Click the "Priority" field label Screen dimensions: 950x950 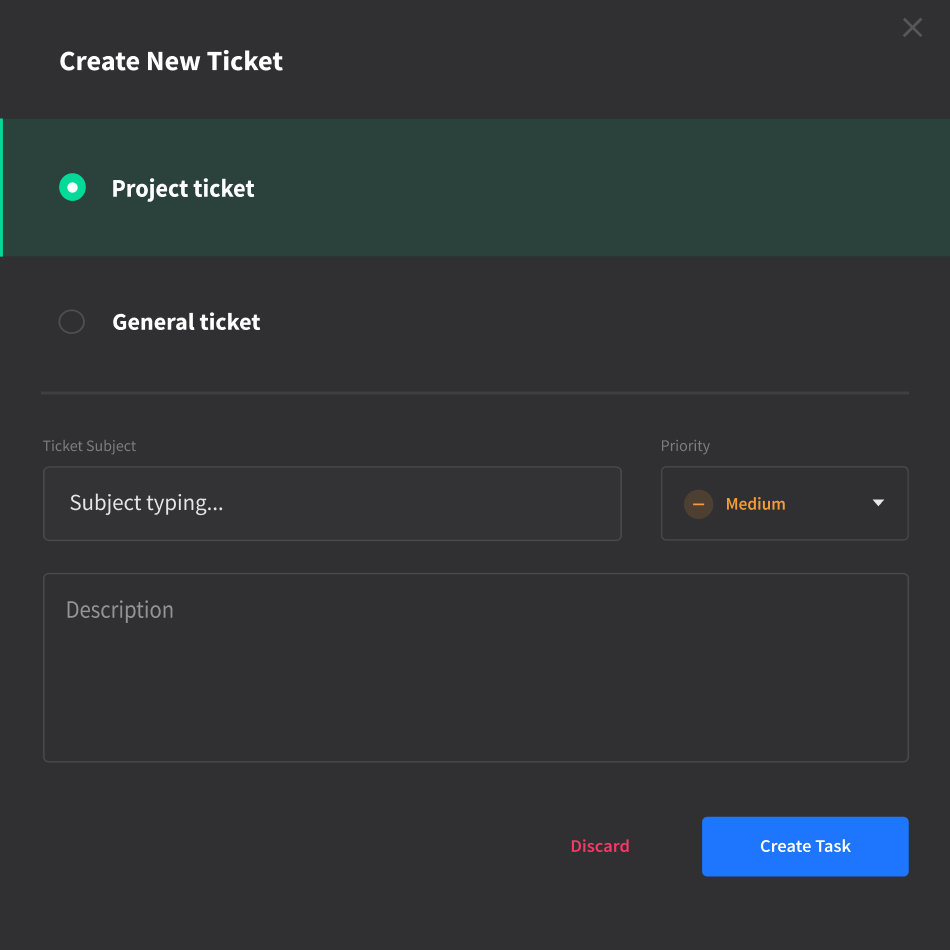click(x=685, y=446)
